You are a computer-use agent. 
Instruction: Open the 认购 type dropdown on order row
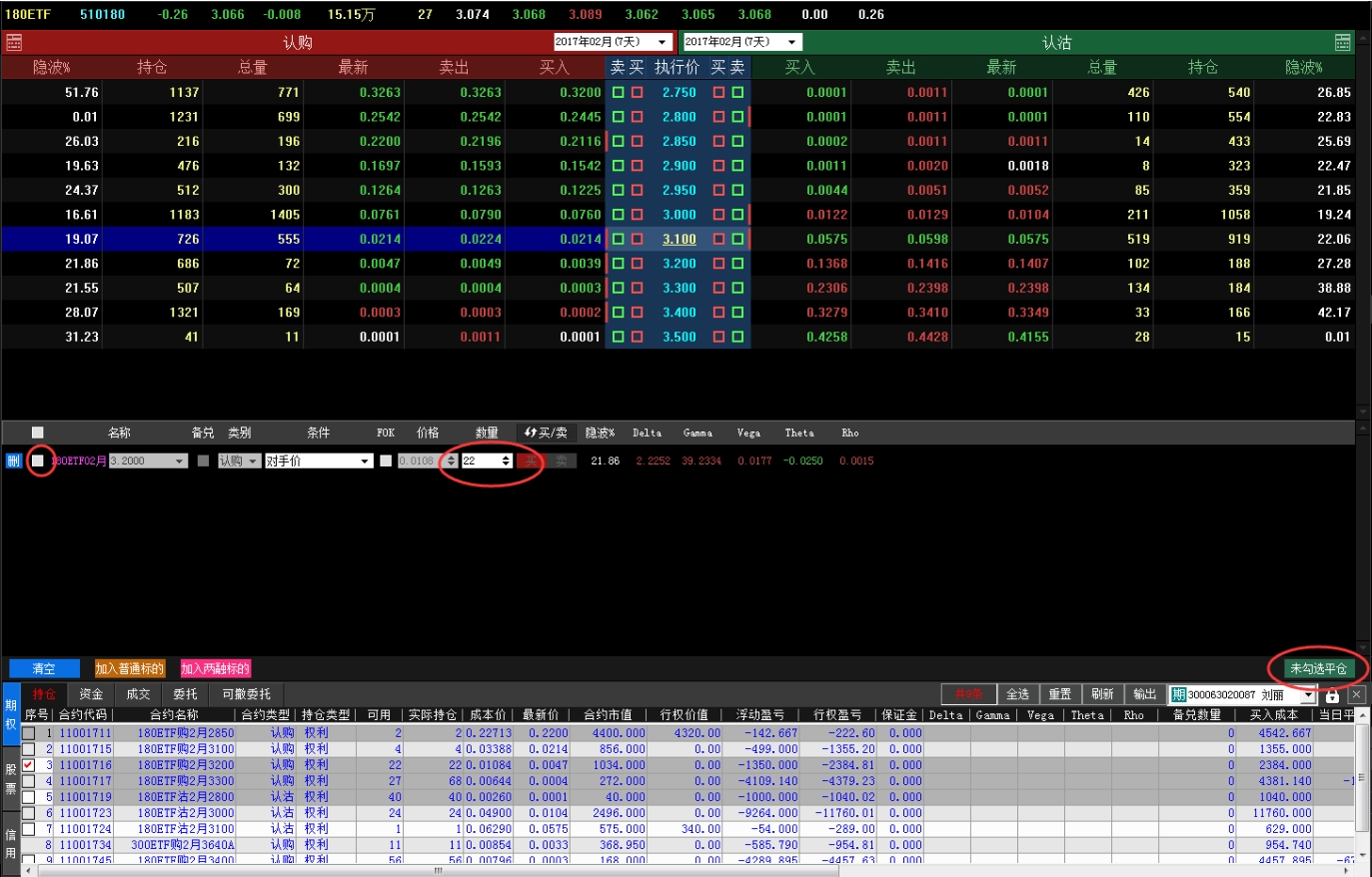239,460
